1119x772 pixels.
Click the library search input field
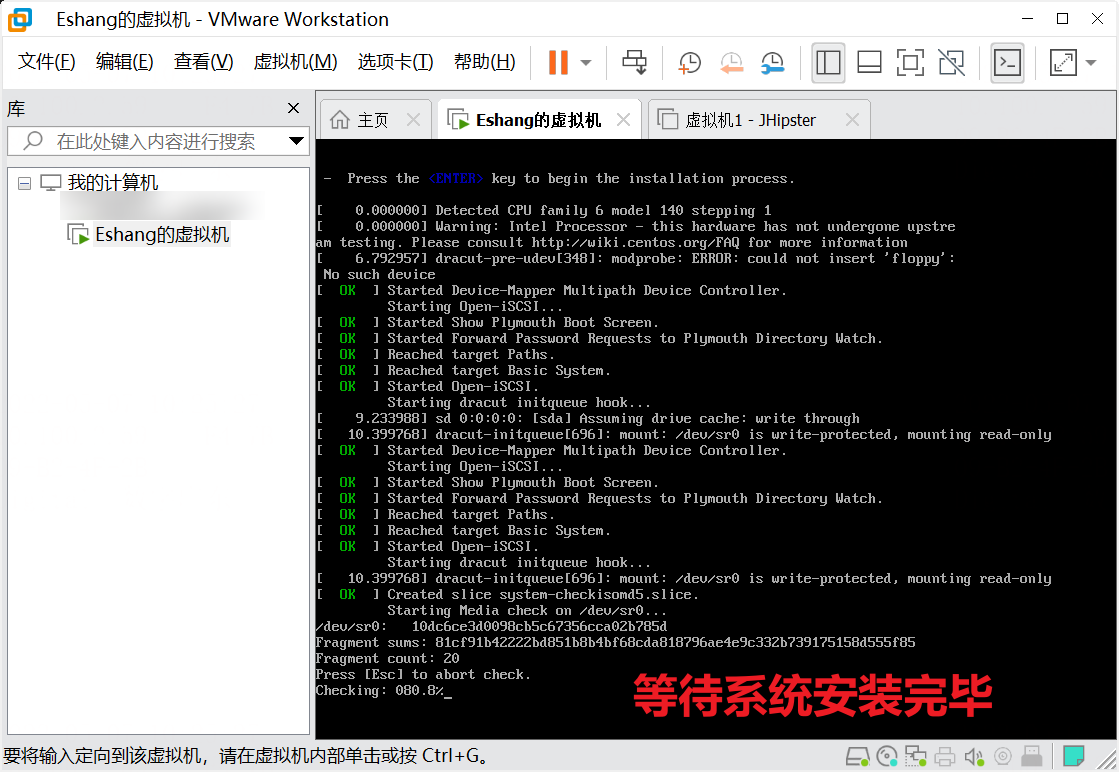[x=158, y=141]
